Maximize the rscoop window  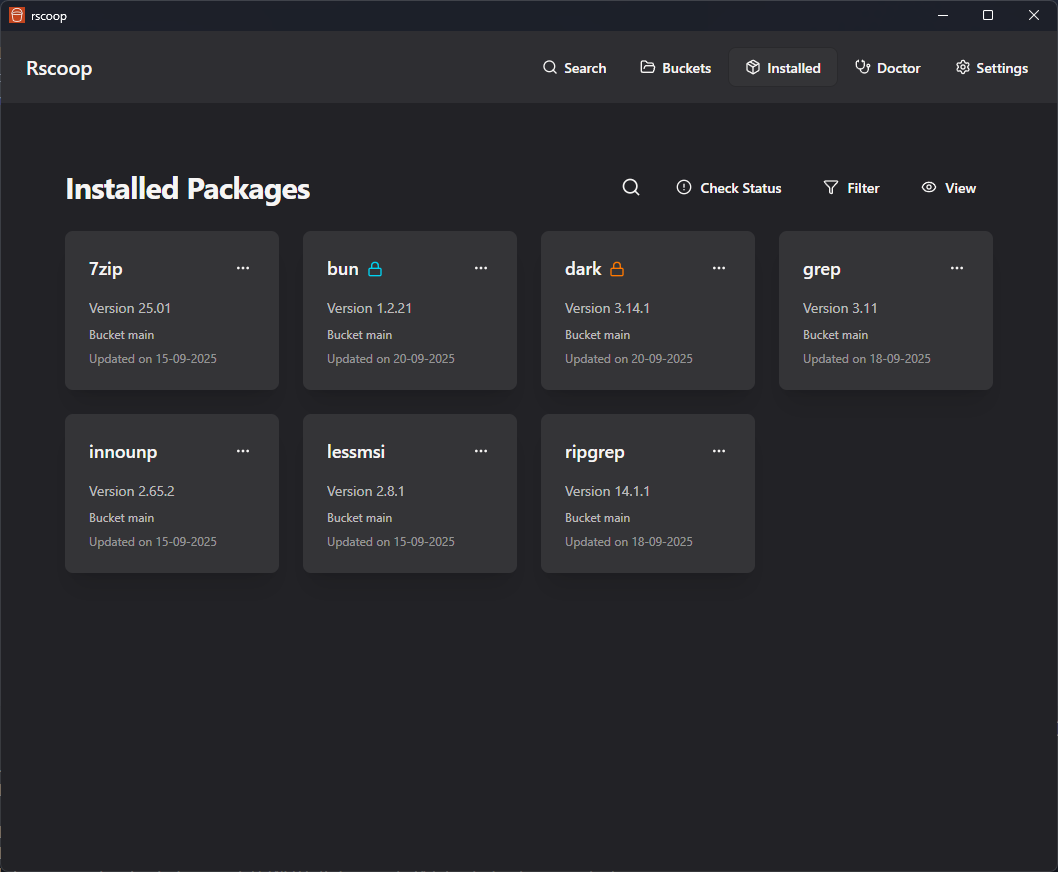(x=987, y=15)
